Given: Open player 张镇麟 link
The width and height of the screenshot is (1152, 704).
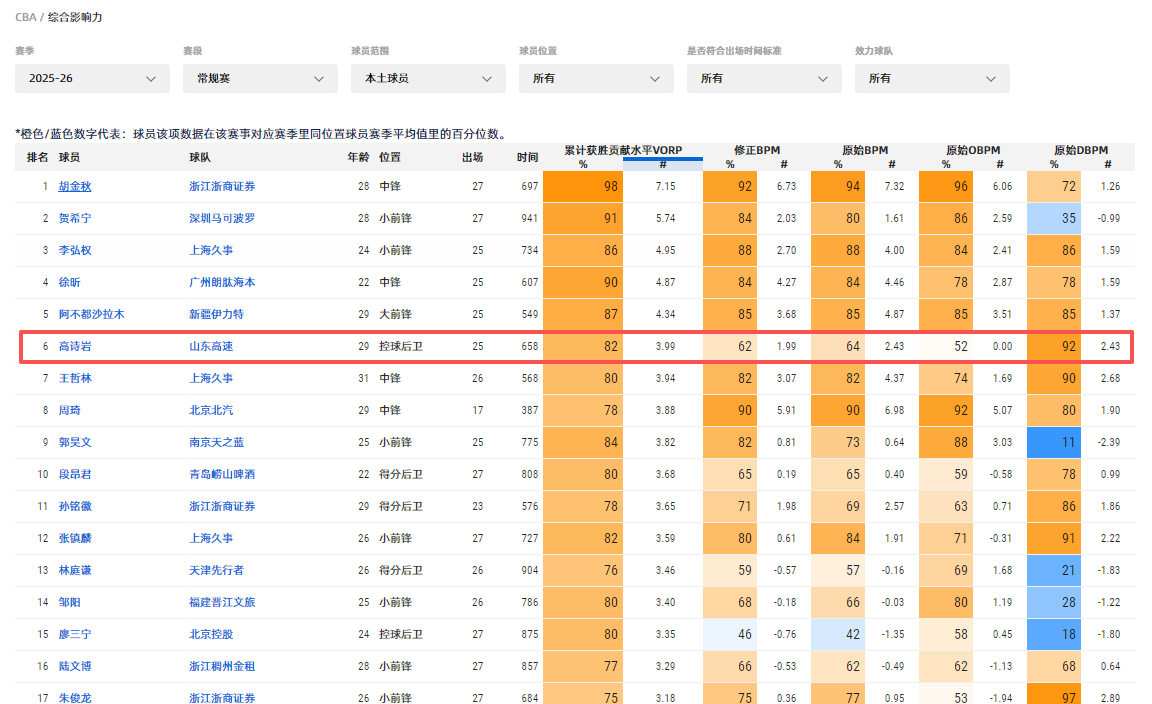Looking at the screenshot, I should point(75,538).
